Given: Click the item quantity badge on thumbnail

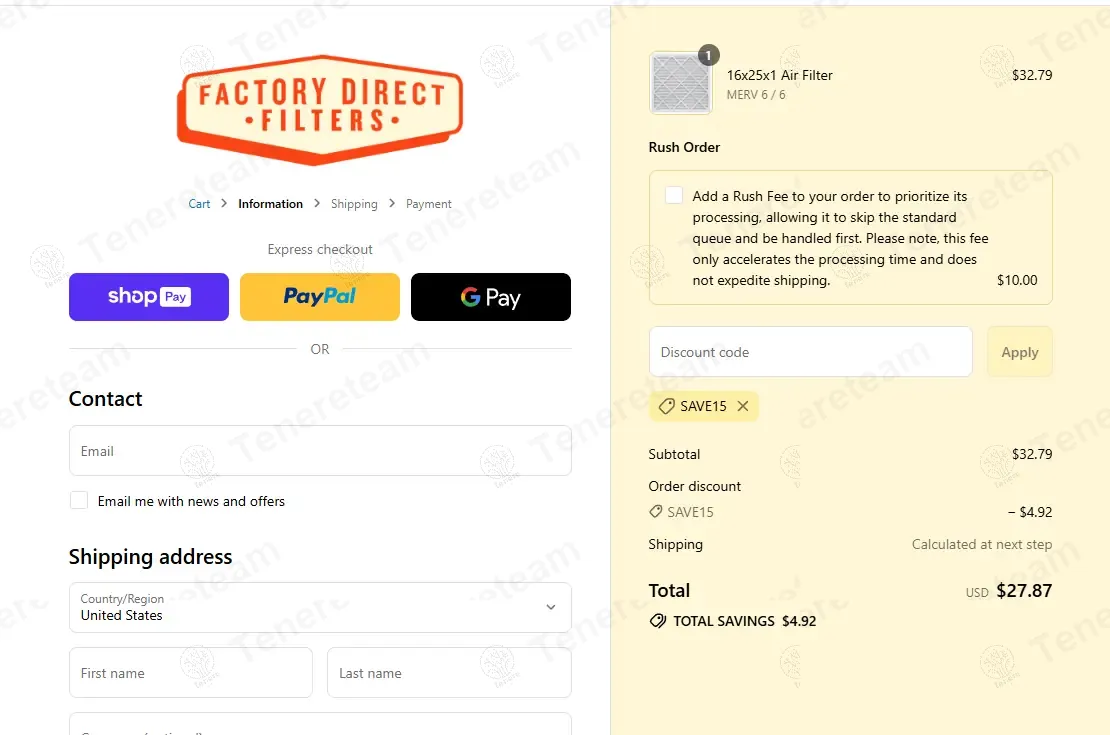Looking at the screenshot, I should [708, 56].
